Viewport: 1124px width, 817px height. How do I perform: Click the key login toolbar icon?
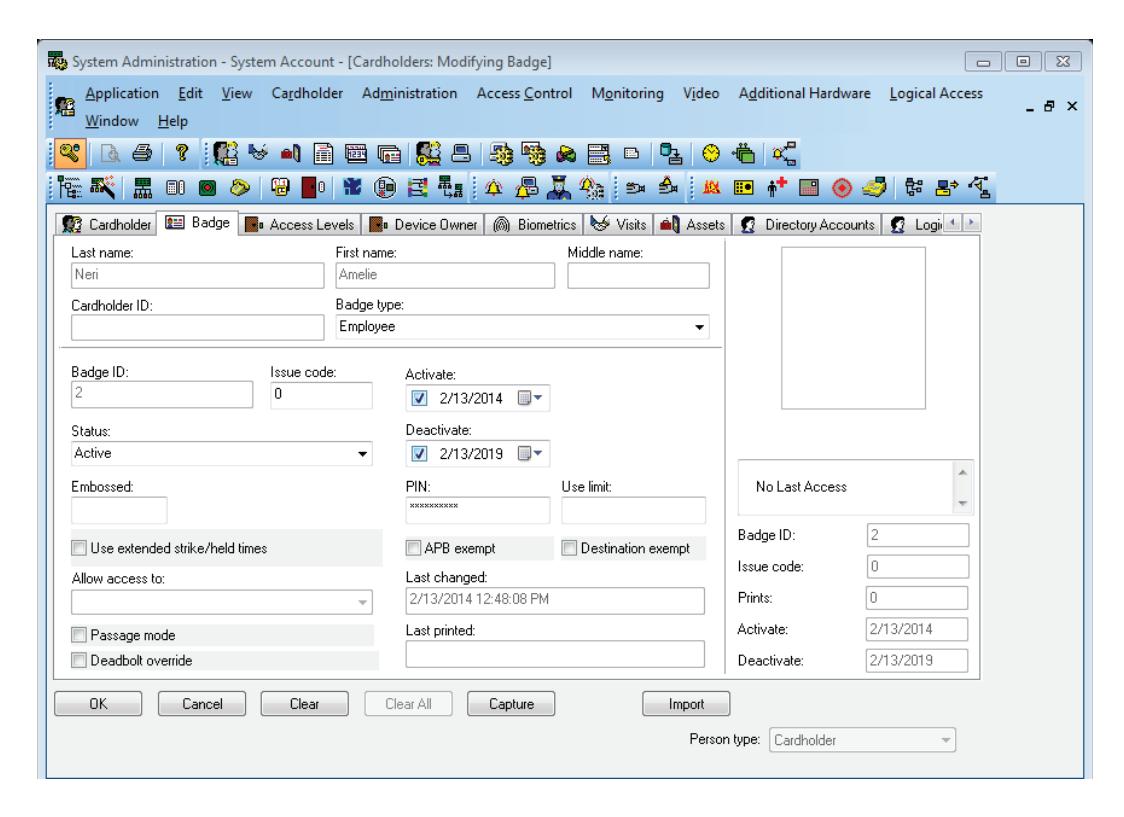(x=70, y=153)
